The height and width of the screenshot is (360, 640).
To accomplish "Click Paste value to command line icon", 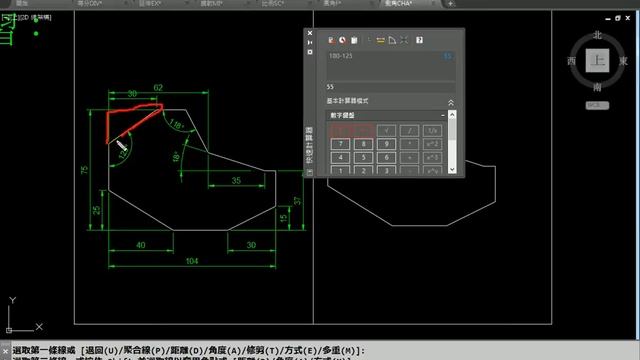I will pyautogui.click(x=354, y=40).
